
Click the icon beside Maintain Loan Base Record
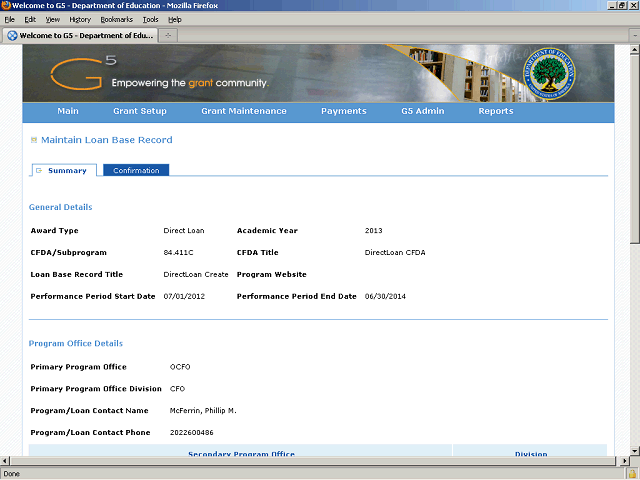(34, 140)
